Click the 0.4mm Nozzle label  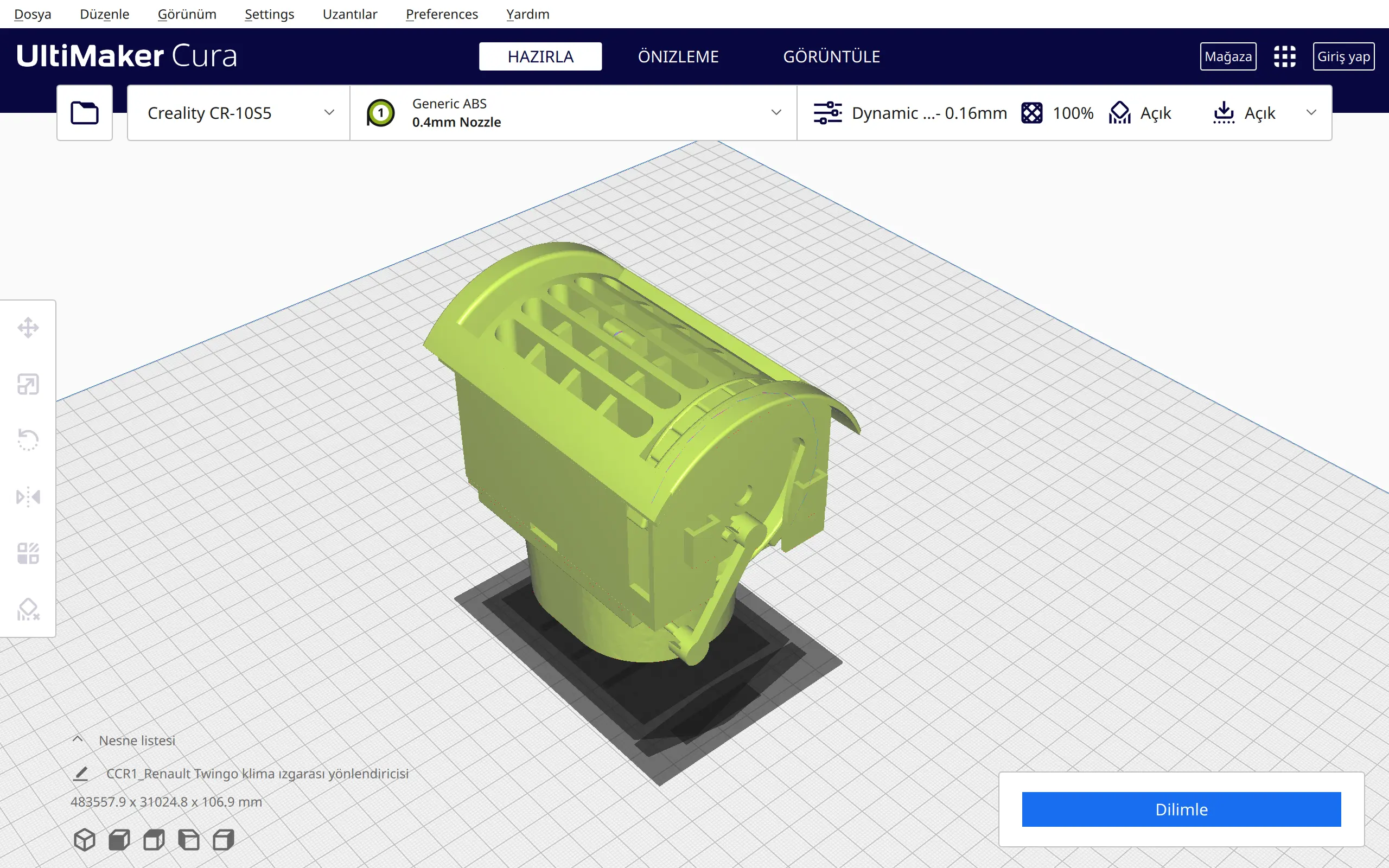click(x=456, y=122)
